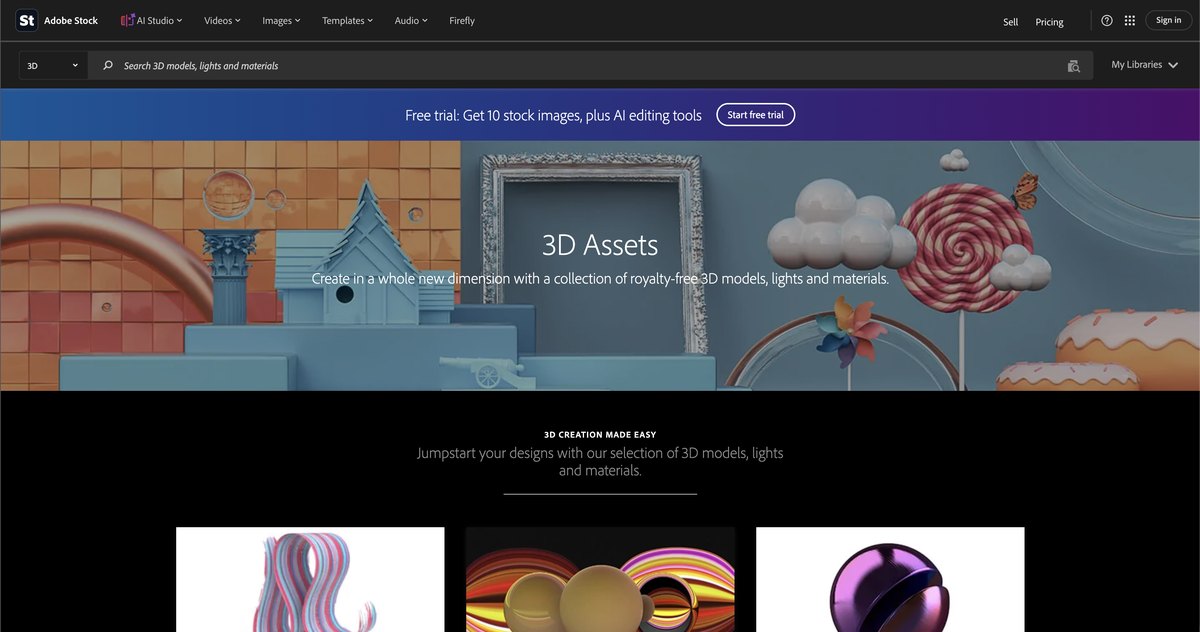Expand the My Libraries dropdown
1200x632 pixels.
(x=1144, y=65)
